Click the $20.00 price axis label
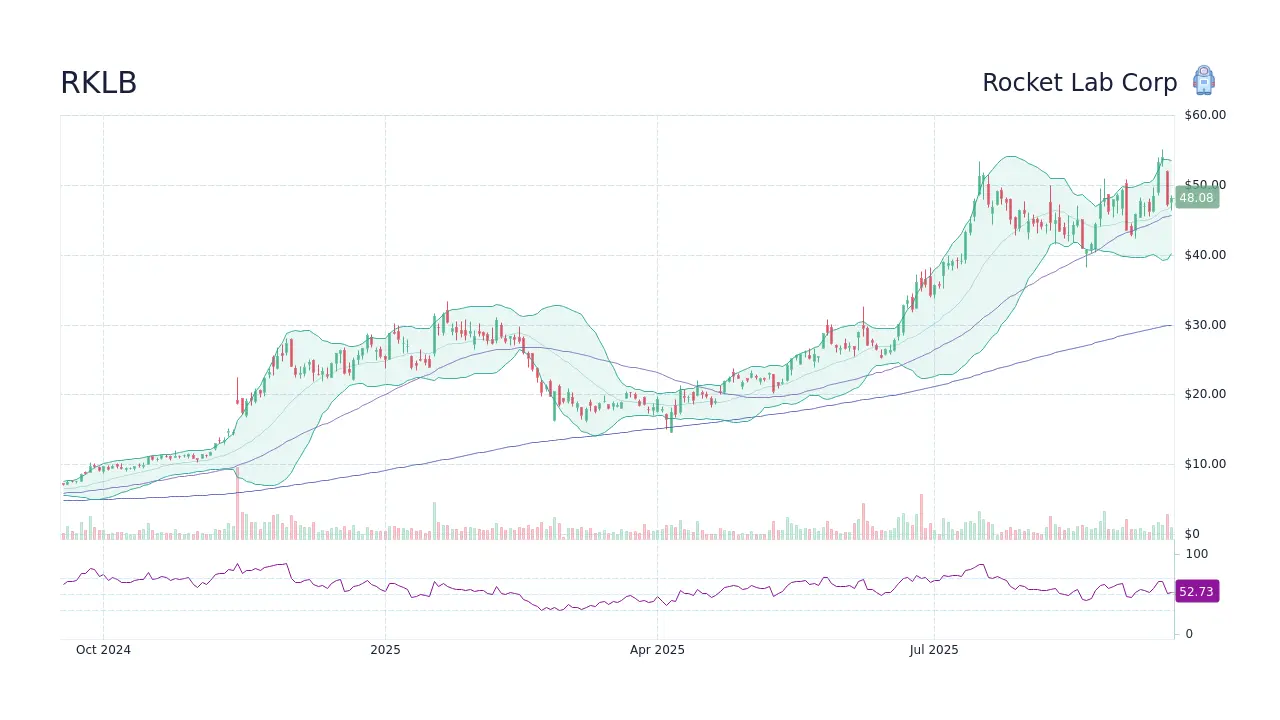The height and width of the screenshot is (720, 1280). coord(1205,394)
